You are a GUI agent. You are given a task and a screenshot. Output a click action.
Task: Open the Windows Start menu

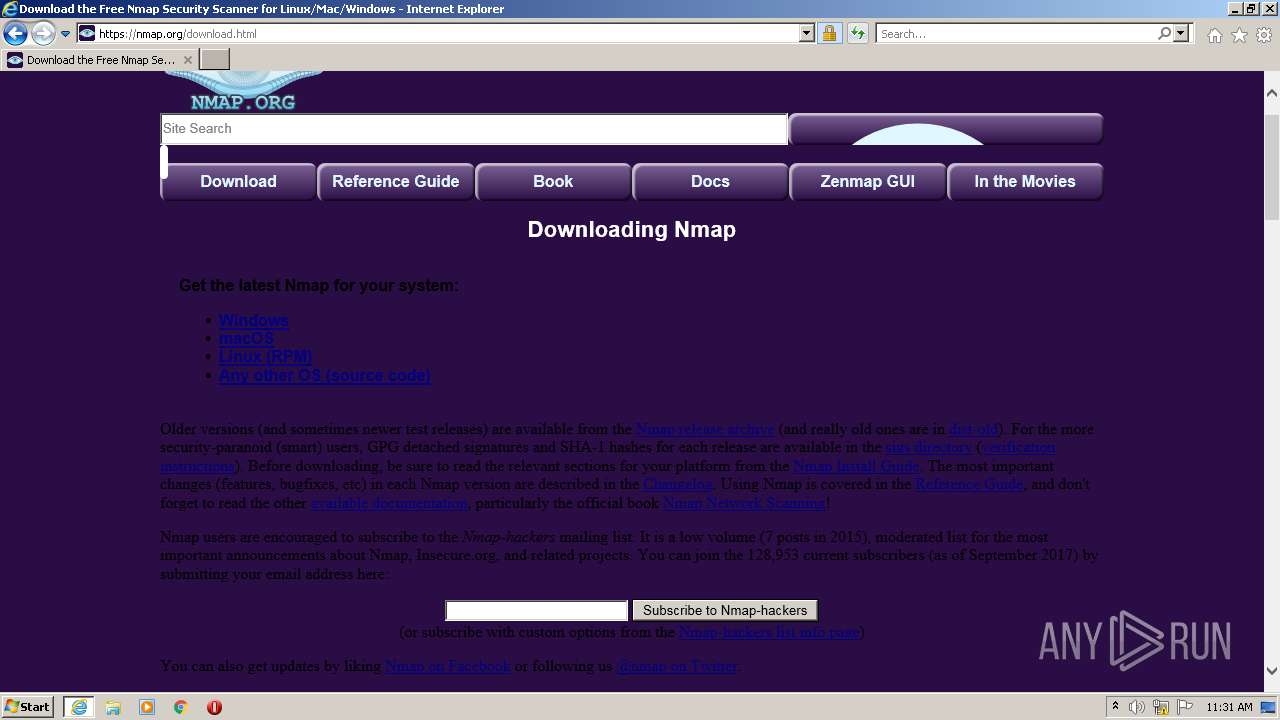click(28, 707)
